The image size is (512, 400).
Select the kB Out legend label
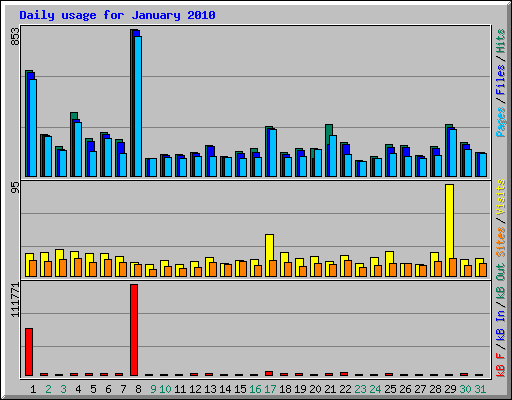pyautogui.click(x=501, y=282)
